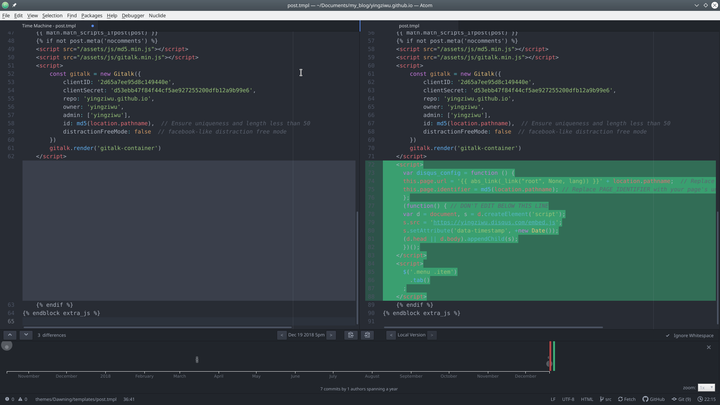Click the round icon left of the timeline
720x405 pixels.
pos(7,346)
